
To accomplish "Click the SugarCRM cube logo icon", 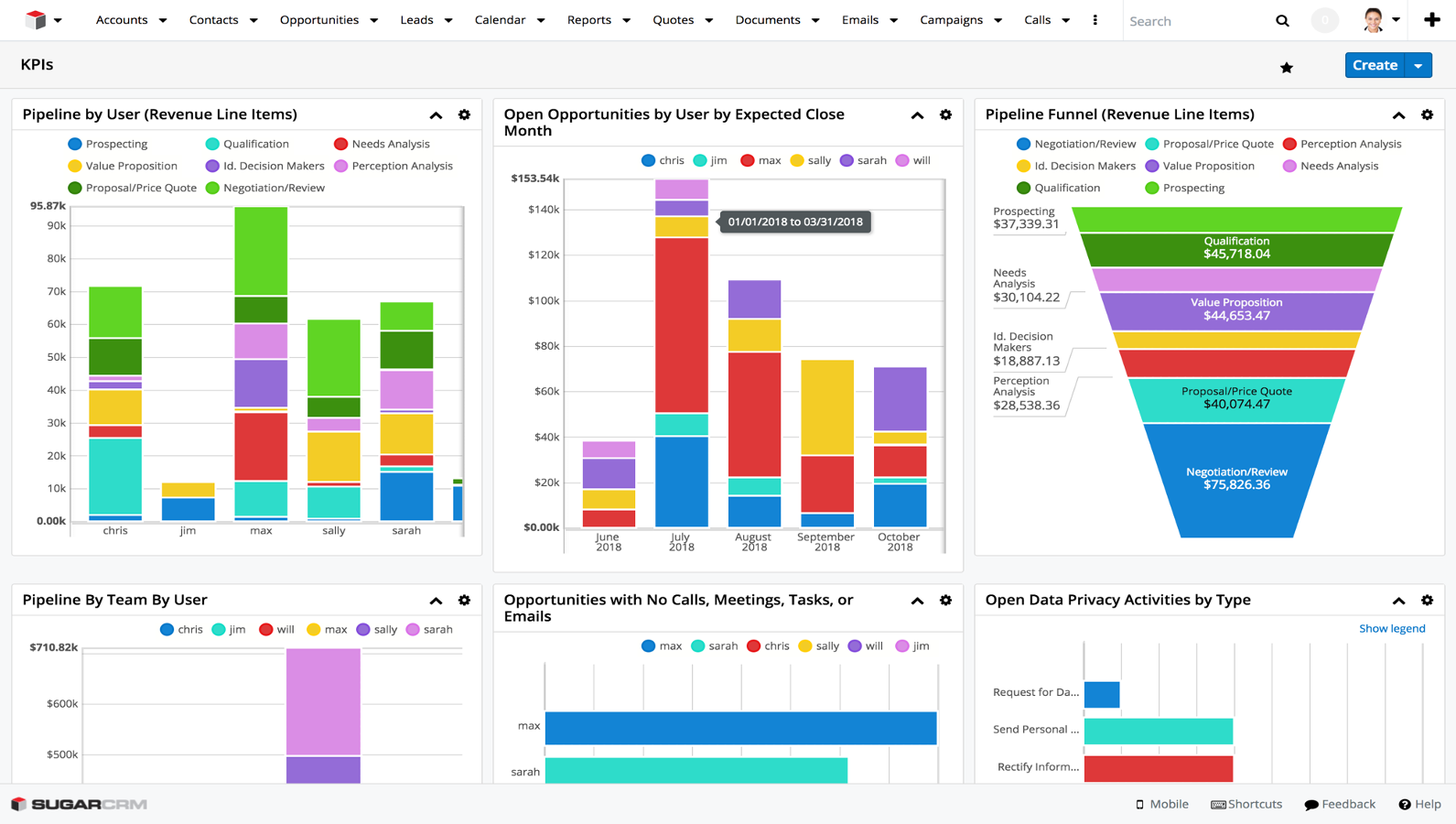I will pyautogui.click(x=35, y=19).
